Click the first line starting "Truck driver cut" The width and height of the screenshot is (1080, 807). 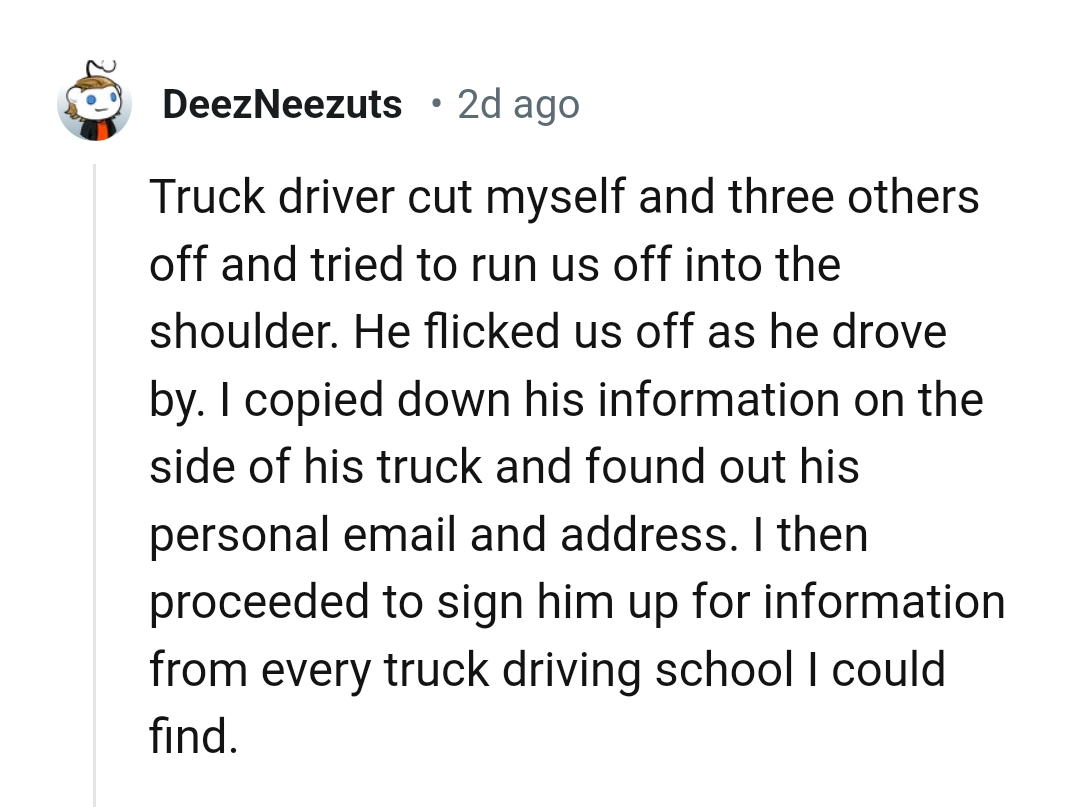coord(564,197)
